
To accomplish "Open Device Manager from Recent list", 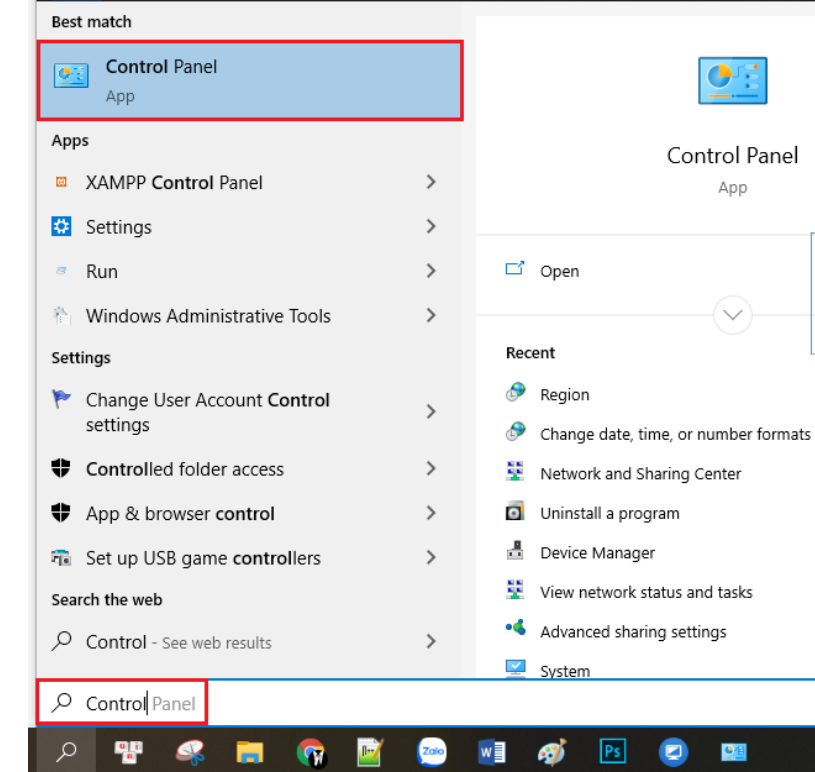I will tap(597, 553).
